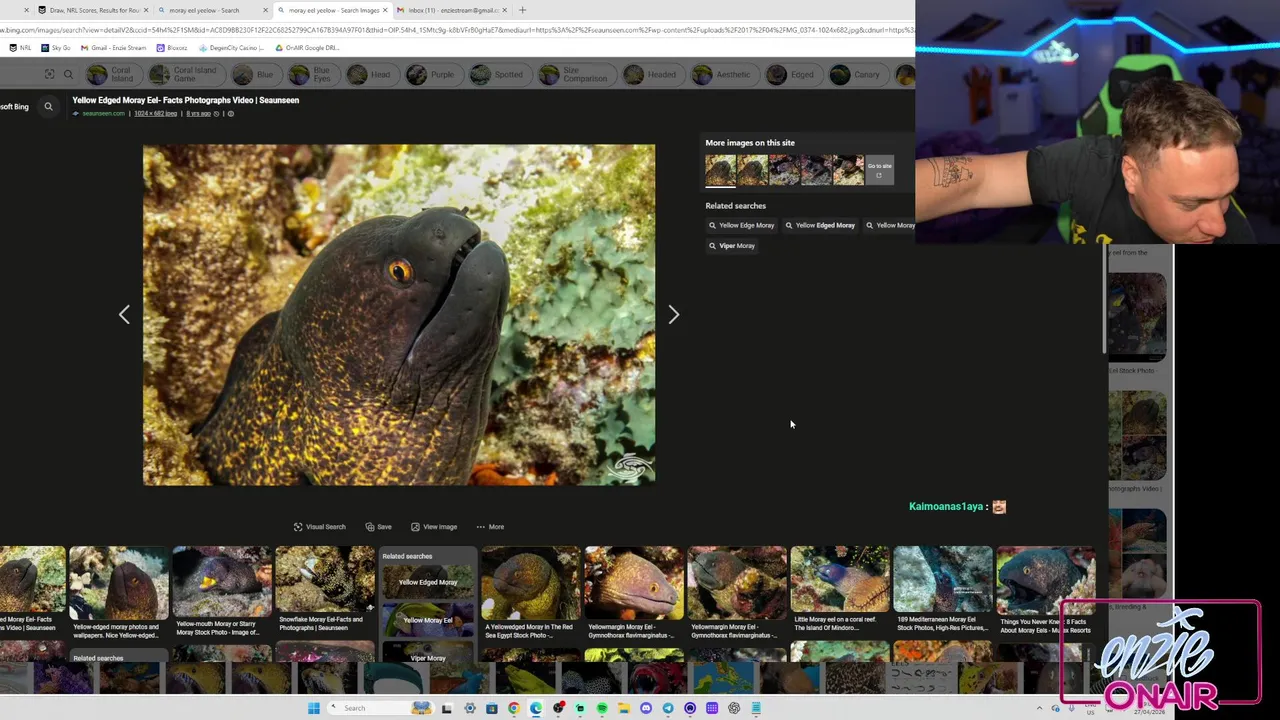Click the Visual Search icon button
The width and height of the screenshot is (1280, 720).
tap(319, 527)
